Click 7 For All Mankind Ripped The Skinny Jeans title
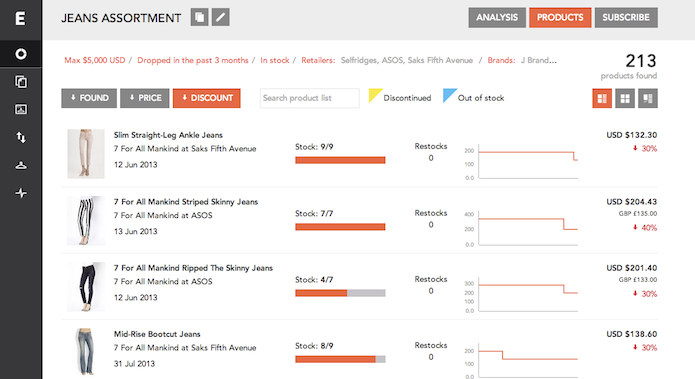 (193, 268)
